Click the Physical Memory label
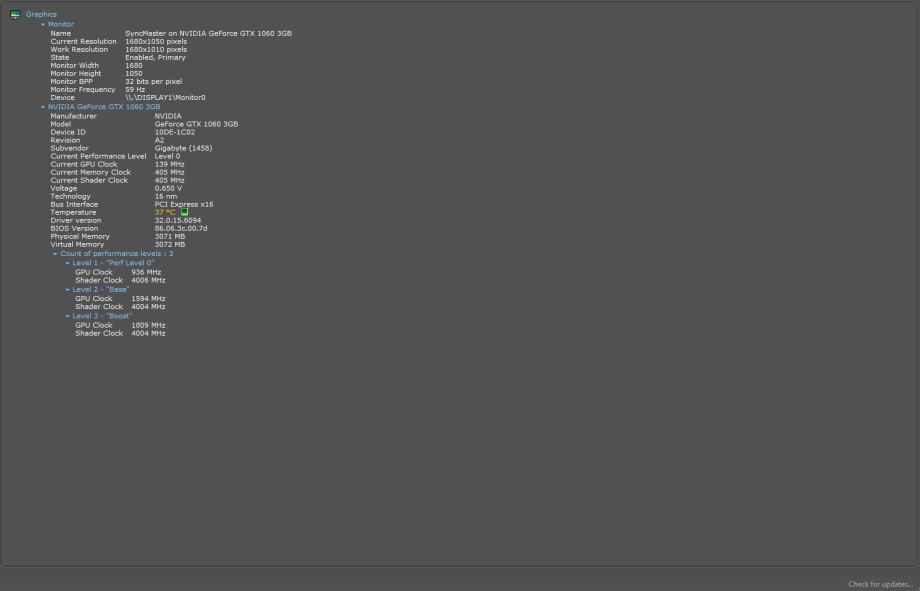The height and width of the screenshot is (591, 920). [x=80, y=237]
